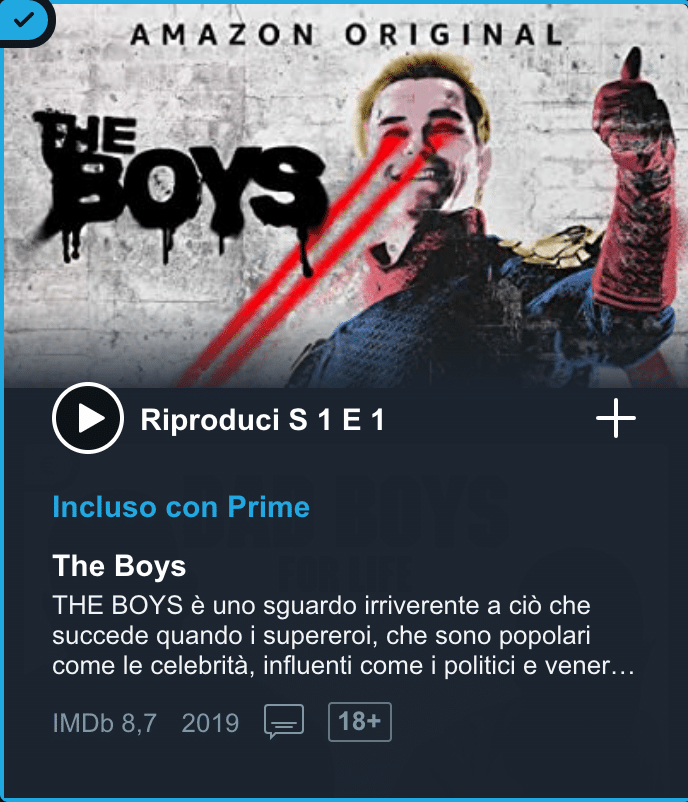Click description line about celebrità and politici
This screenshot has height=802, width=688.
pos(343,666)
